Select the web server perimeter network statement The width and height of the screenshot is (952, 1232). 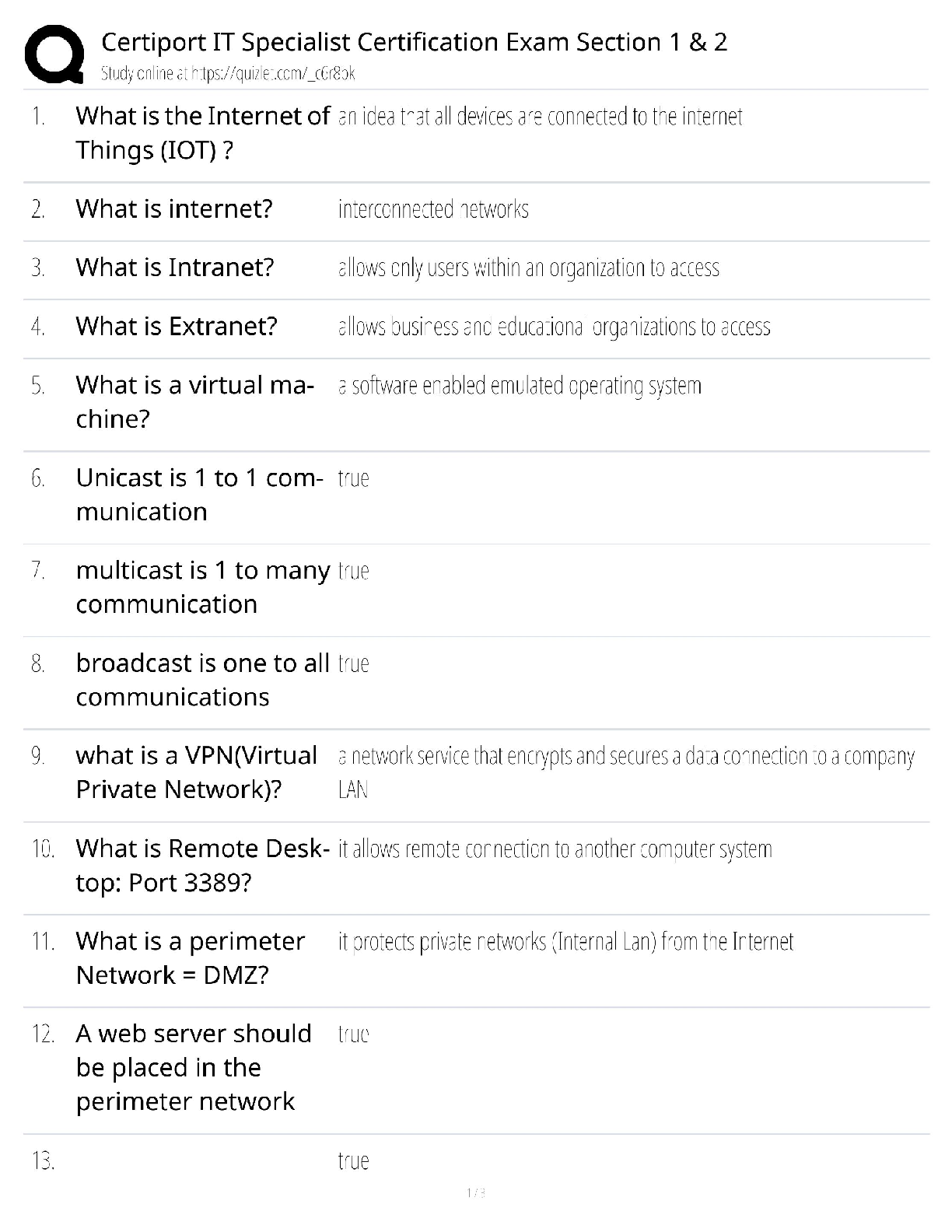pyautogui.click(x=193, y=1067)
